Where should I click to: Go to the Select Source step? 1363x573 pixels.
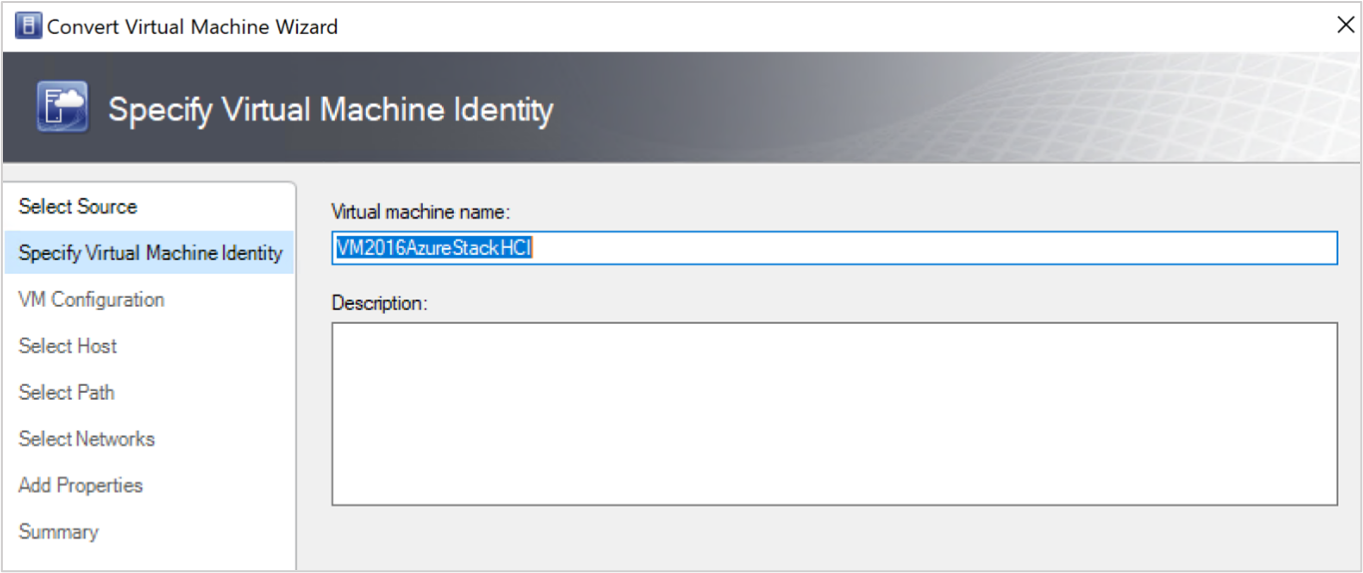coord(78,207)
